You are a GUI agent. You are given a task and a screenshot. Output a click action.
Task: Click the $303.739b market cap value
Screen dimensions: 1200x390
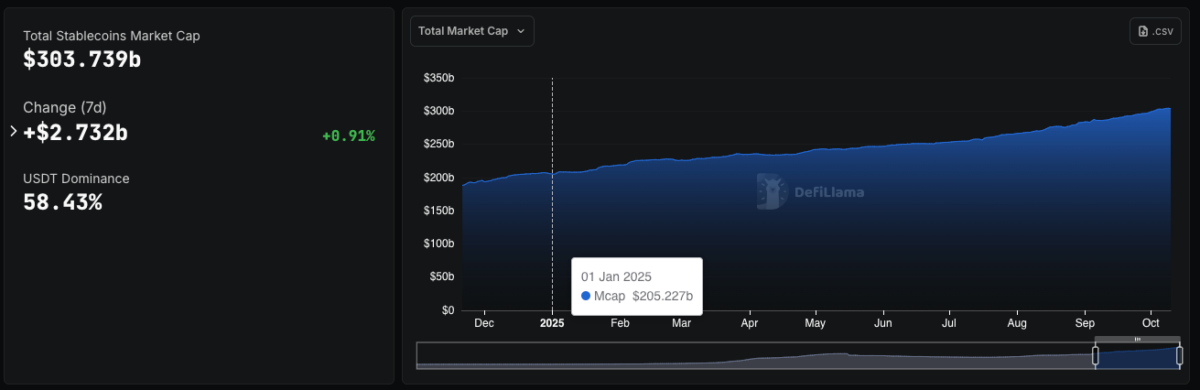(x=82, y=59)
